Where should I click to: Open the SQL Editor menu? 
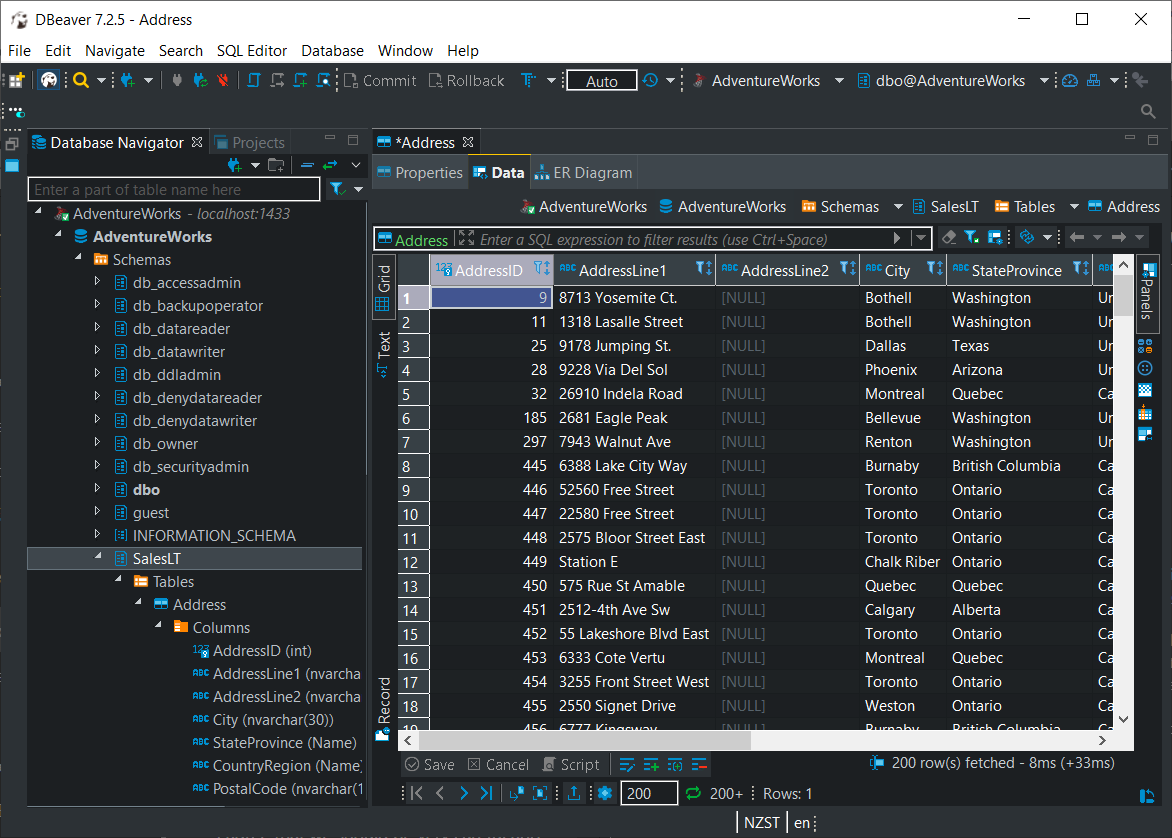pos(251,51)
